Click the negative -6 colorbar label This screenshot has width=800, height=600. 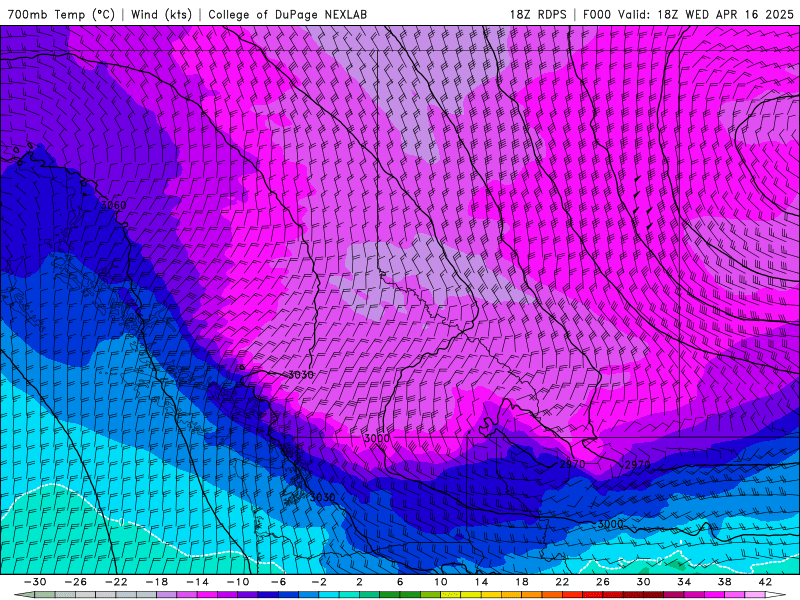pos(279,582)
